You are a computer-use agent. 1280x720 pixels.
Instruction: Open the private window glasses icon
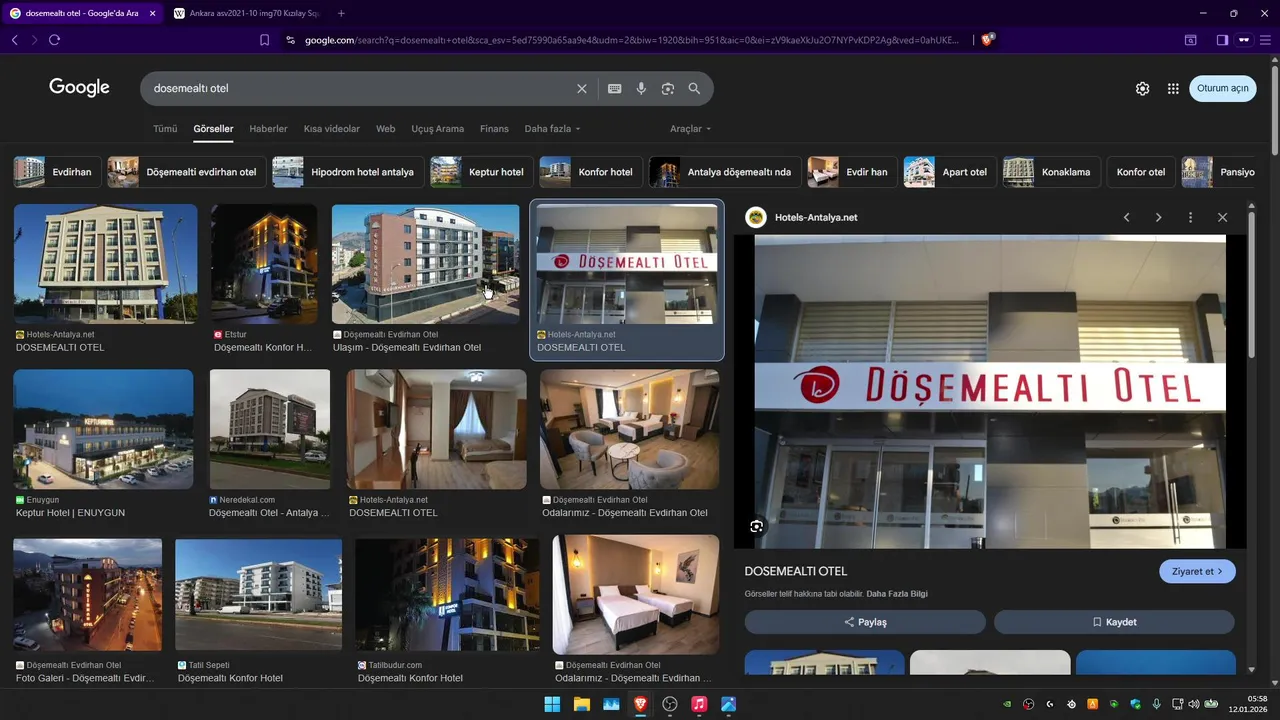[x=1244, y=40]
